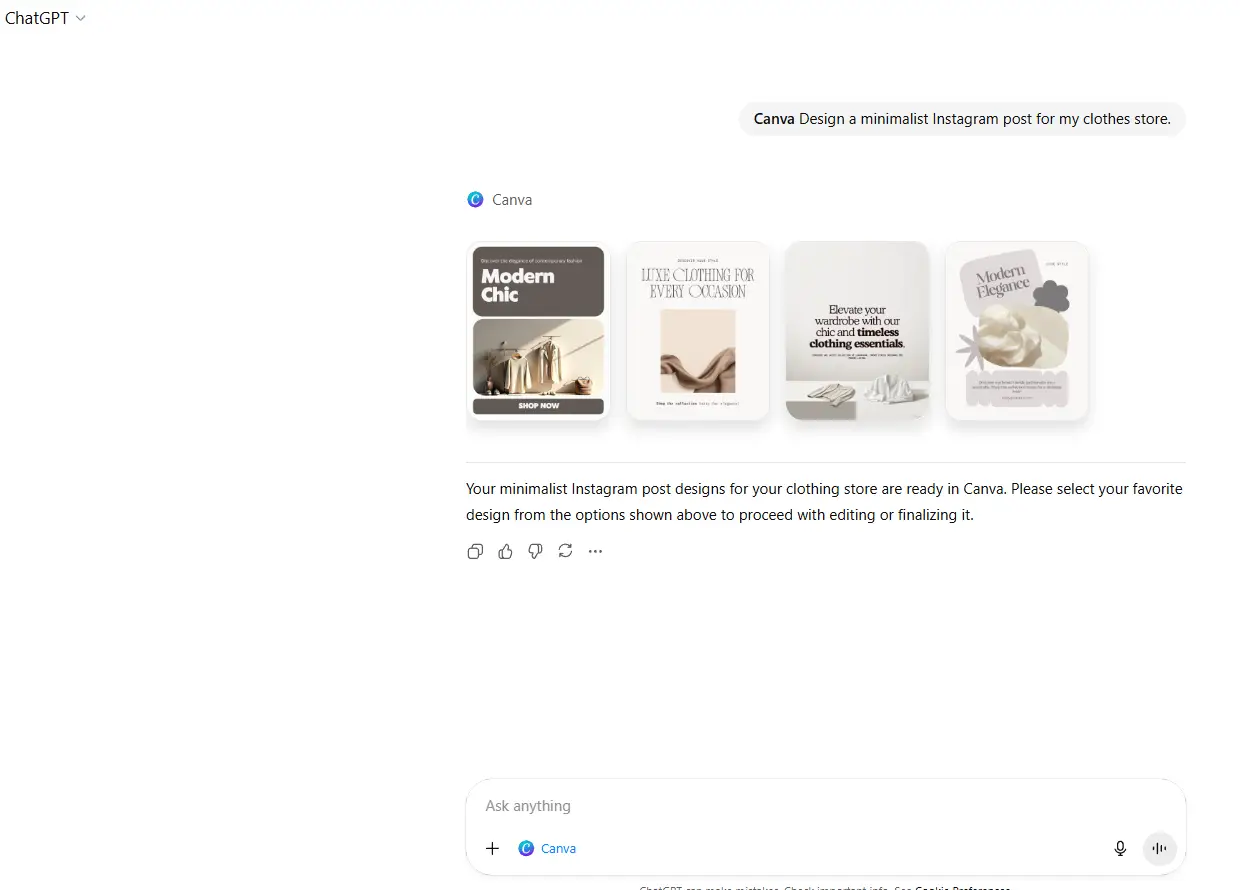This screenshot has width=1240, height=890.
Task: Click the microphone dictation icon
Action: [x=1120, y=848]
